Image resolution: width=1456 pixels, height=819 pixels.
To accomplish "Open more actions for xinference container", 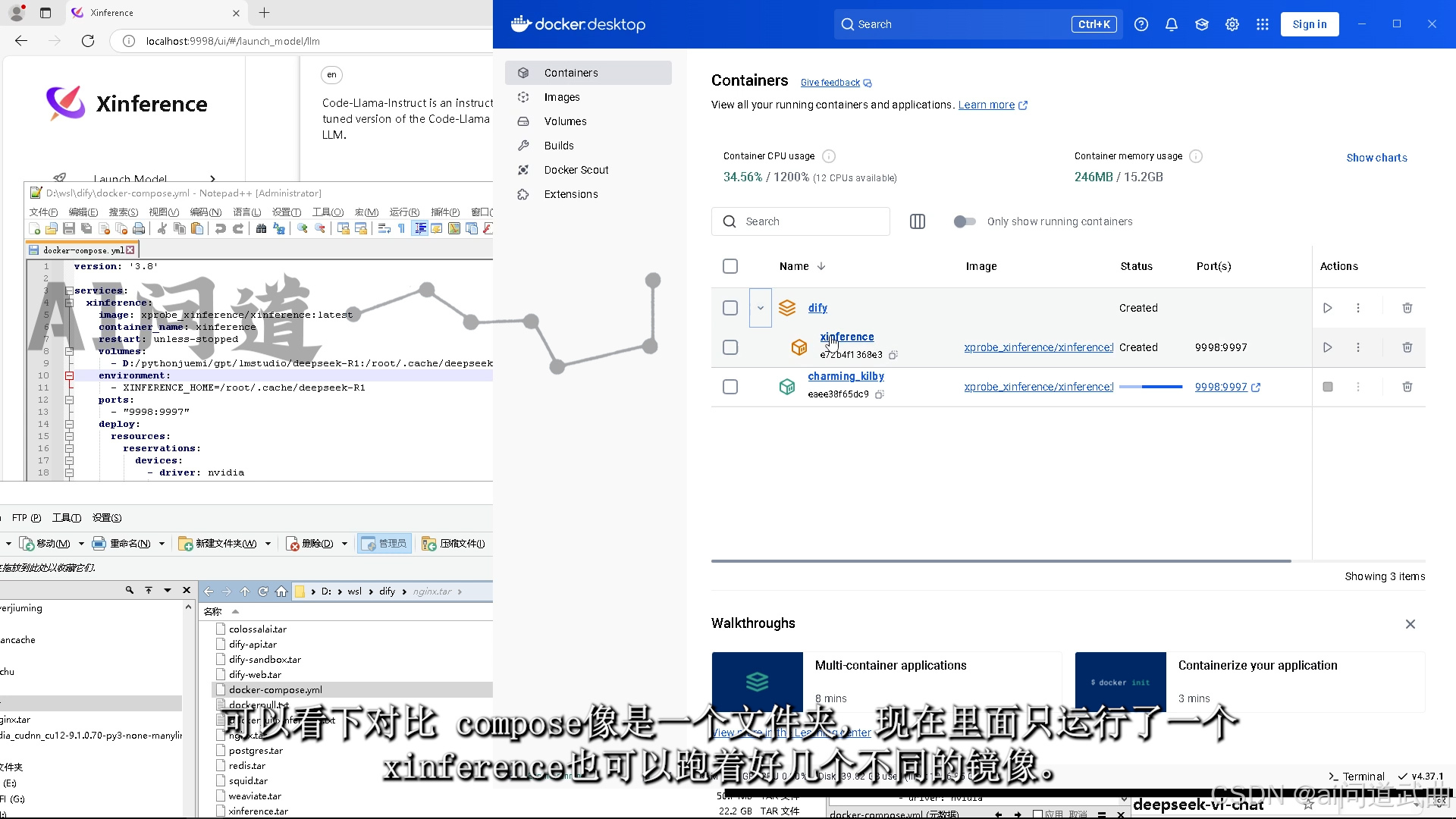I will pos(1357,347).
